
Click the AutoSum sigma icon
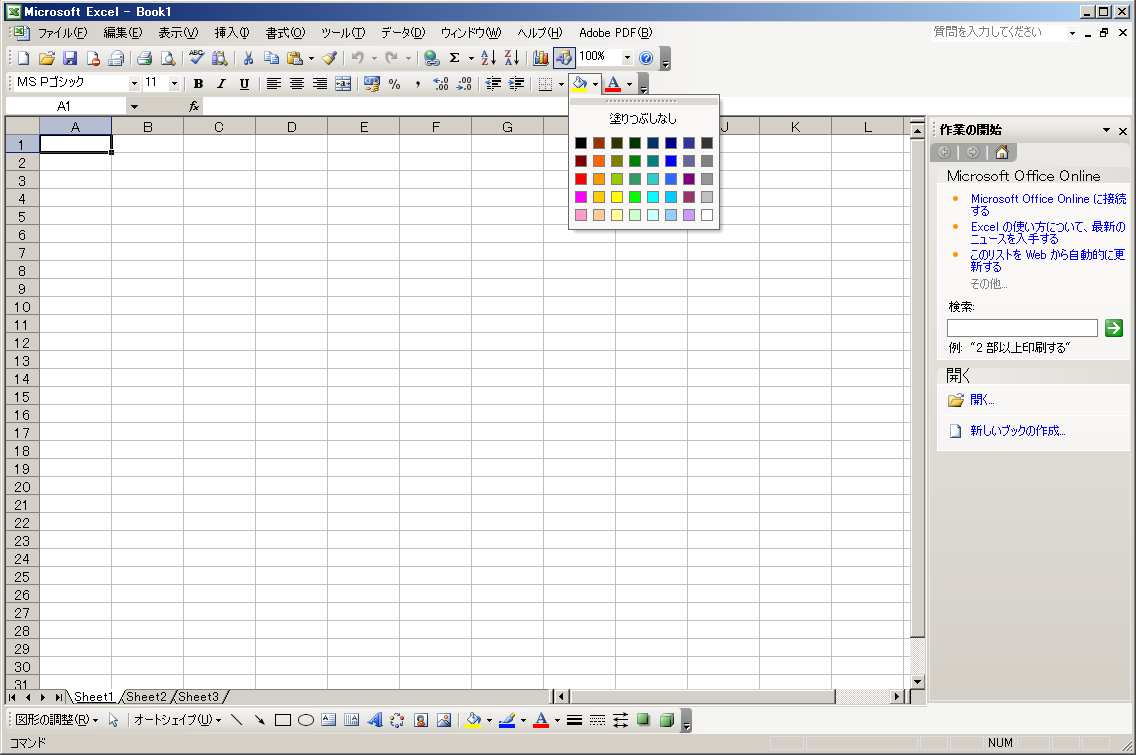pos(454,58)
